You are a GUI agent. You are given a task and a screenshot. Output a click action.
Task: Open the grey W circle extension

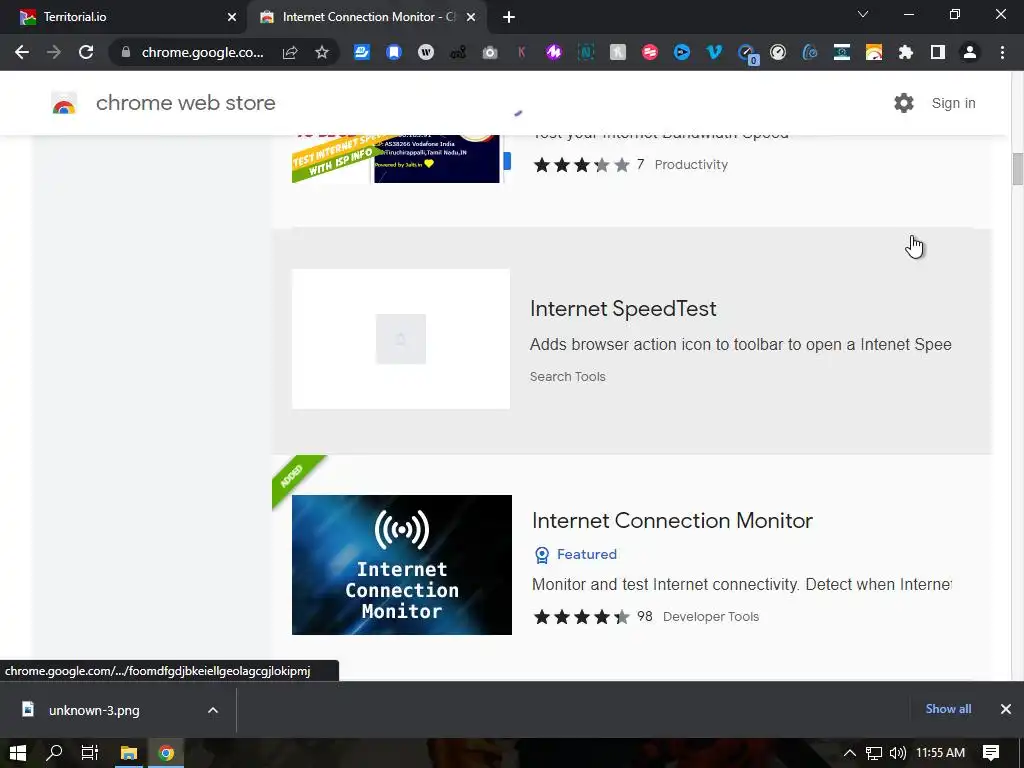click(x=426, y=52)
